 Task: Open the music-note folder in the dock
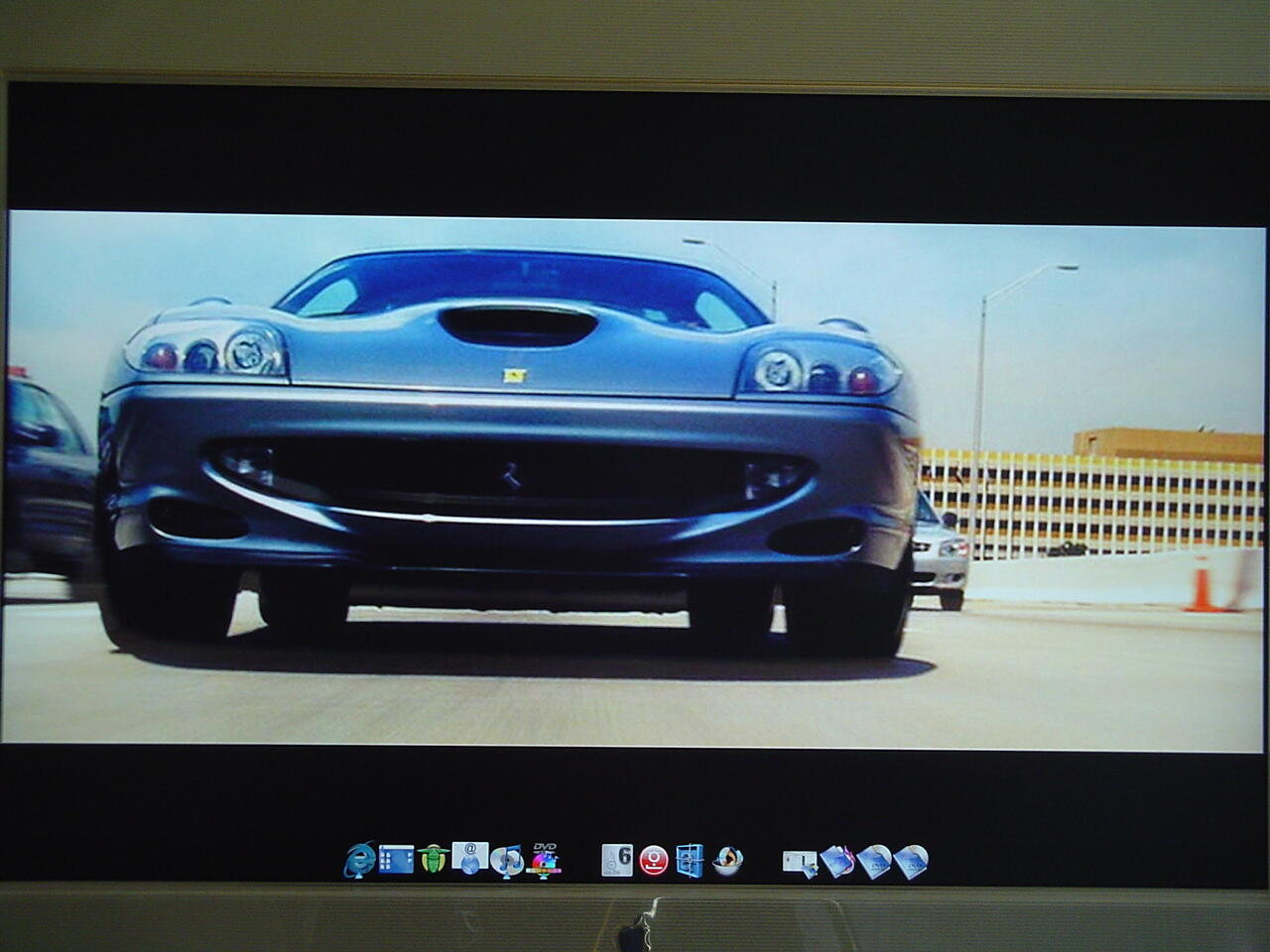(837, 861)
